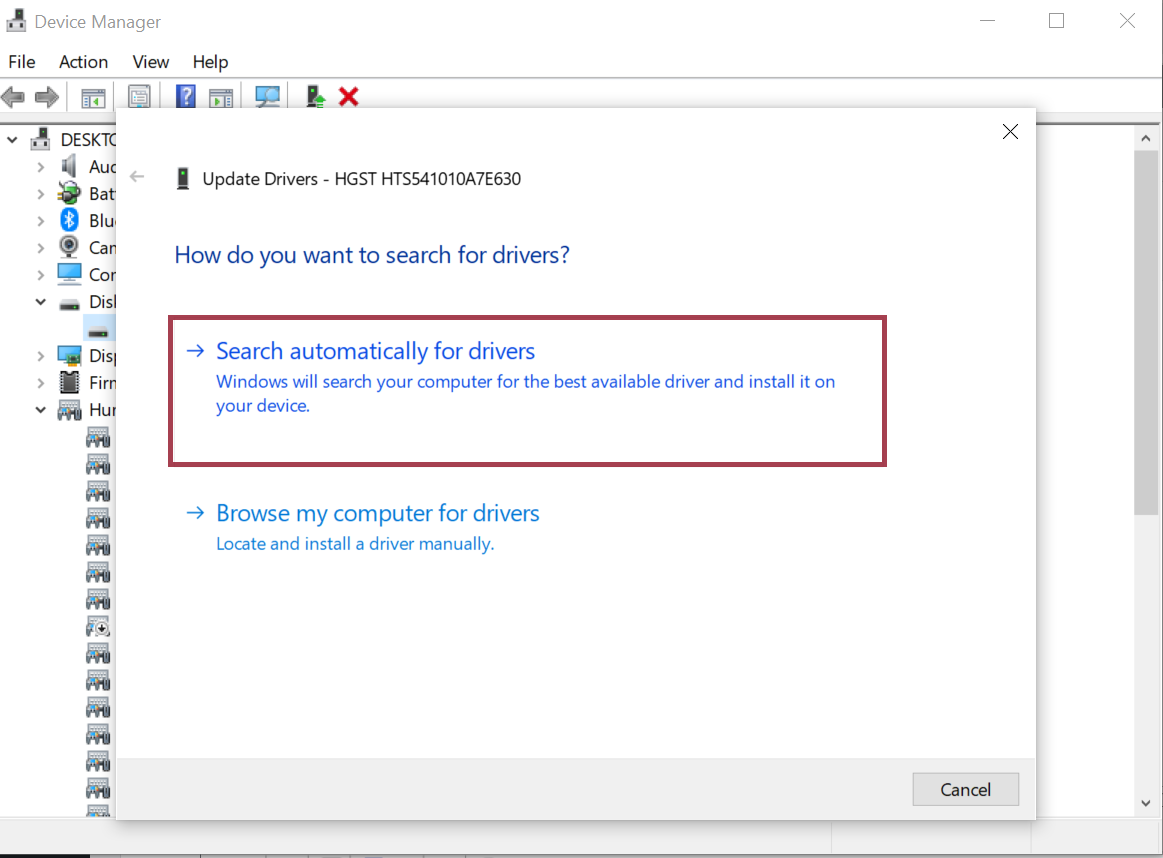Select the Firmware chip icon in tree
This screenshot has width=1163, height=858.
pos(69,382)
